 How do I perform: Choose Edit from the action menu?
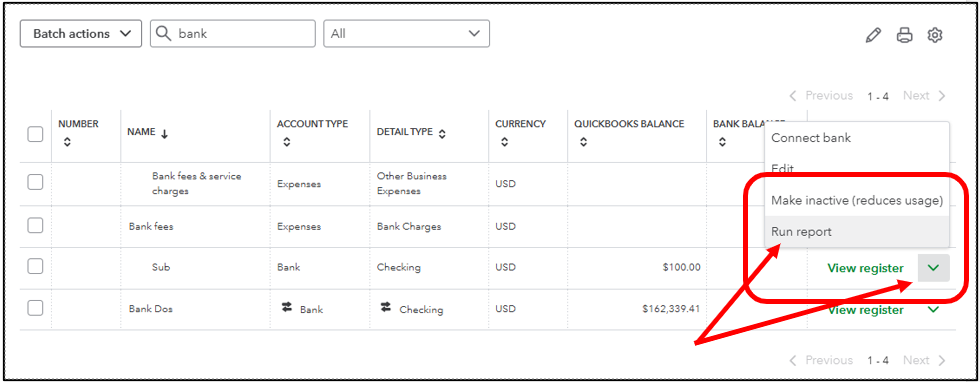857,168
